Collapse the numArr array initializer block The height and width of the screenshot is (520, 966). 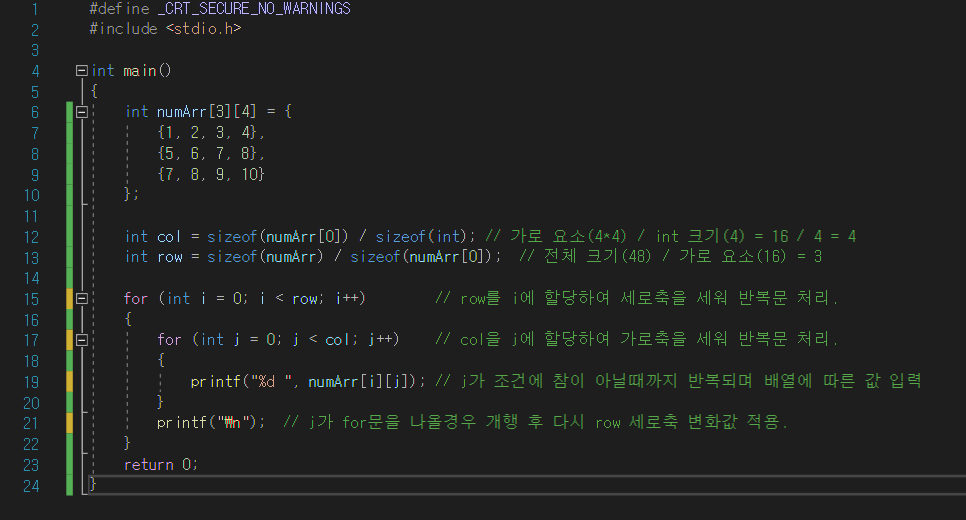(81, 112)
